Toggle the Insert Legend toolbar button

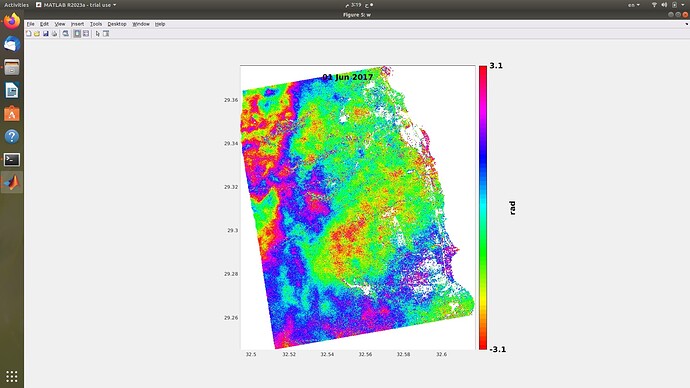tap(86, 33)
